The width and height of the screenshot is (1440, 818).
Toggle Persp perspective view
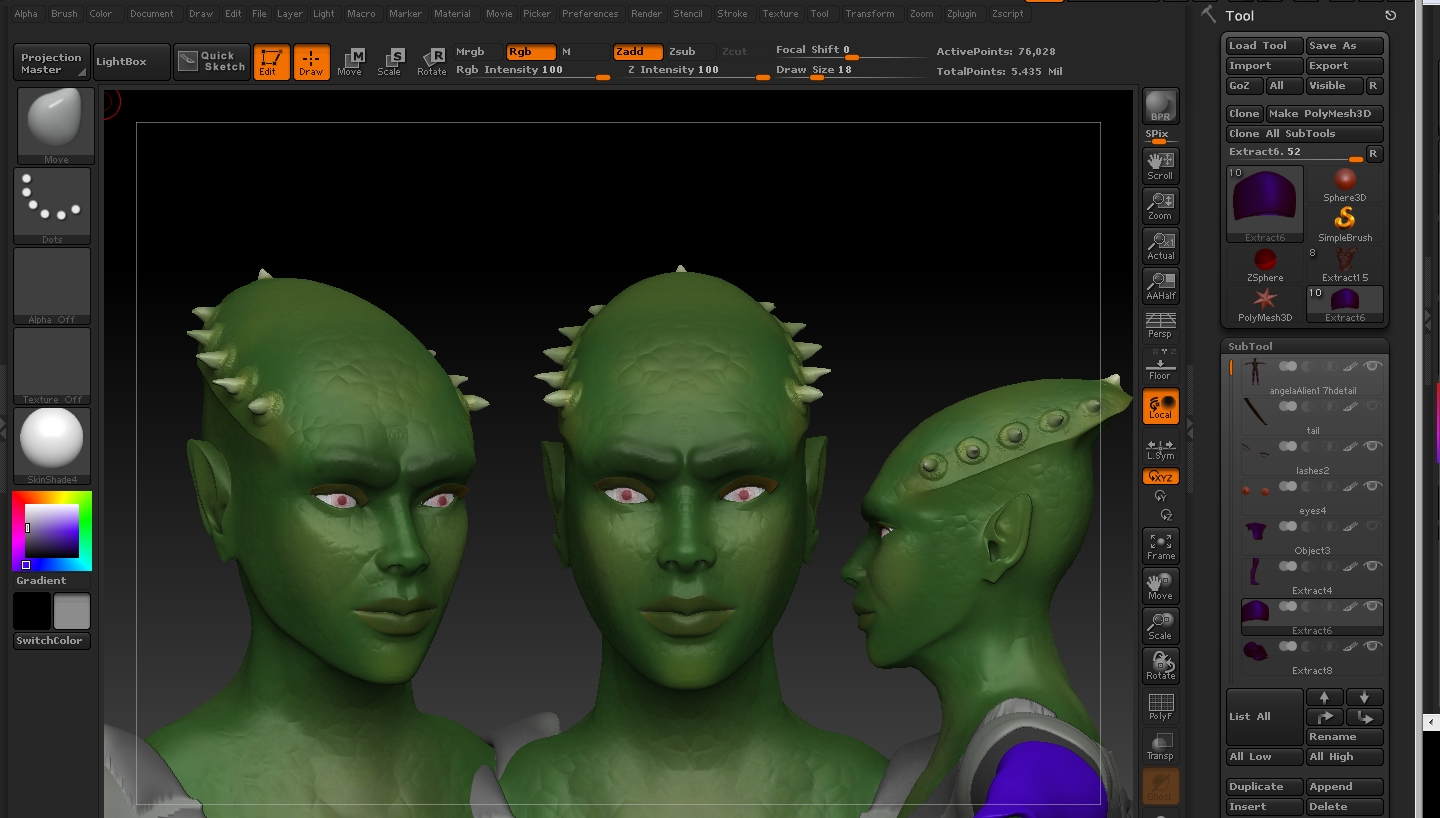point(1160,325)
